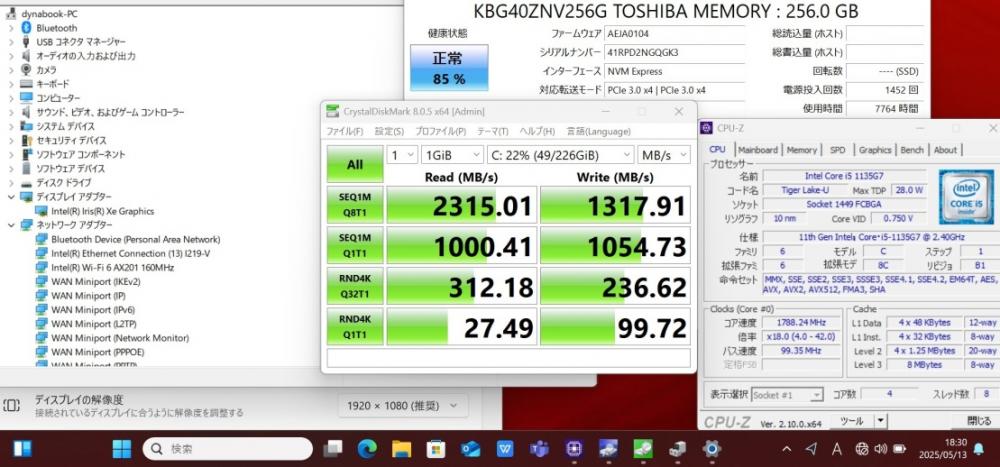Switch to the Graphics tab in CPU-Z

point(874,150)
